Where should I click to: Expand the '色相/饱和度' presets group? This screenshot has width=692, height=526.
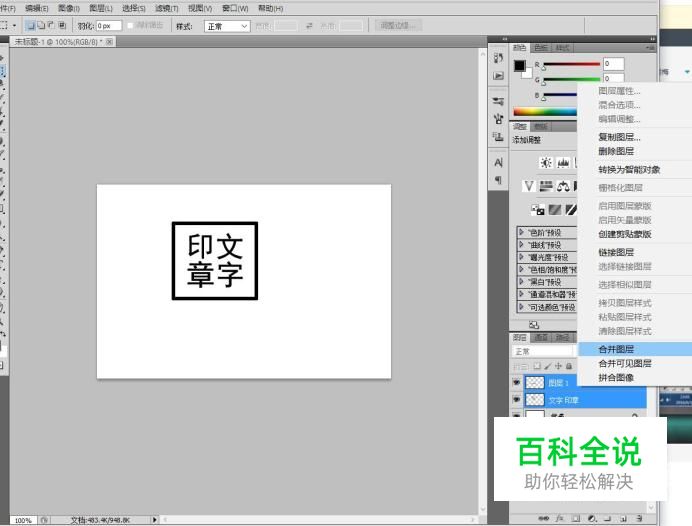tap(521, 269)
